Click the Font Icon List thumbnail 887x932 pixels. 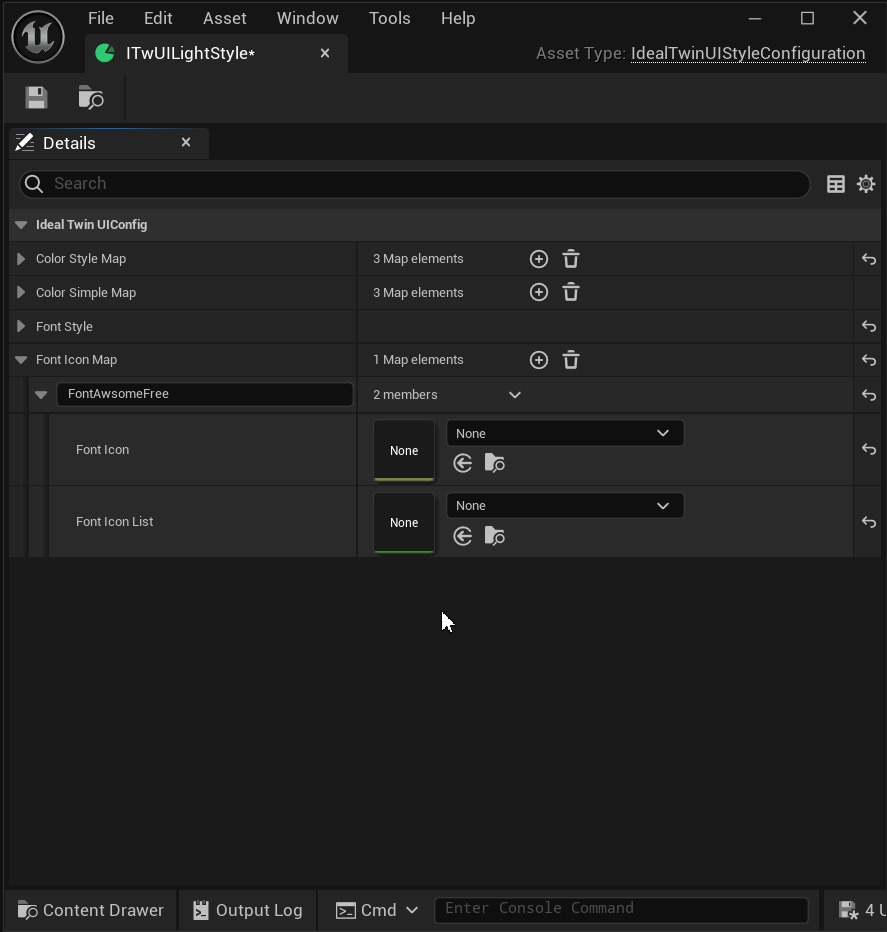pos(404,523)
